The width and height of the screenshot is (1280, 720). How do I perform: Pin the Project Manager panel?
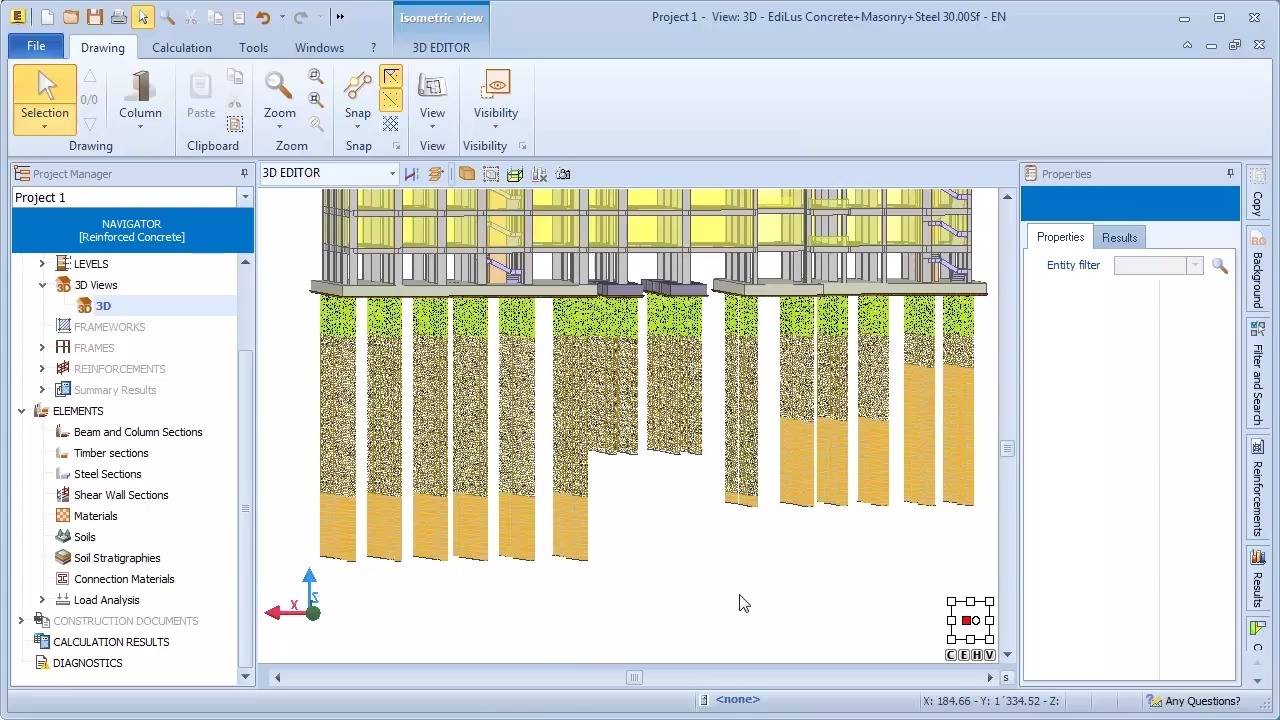pyautogui.click(x=244, y=174)
